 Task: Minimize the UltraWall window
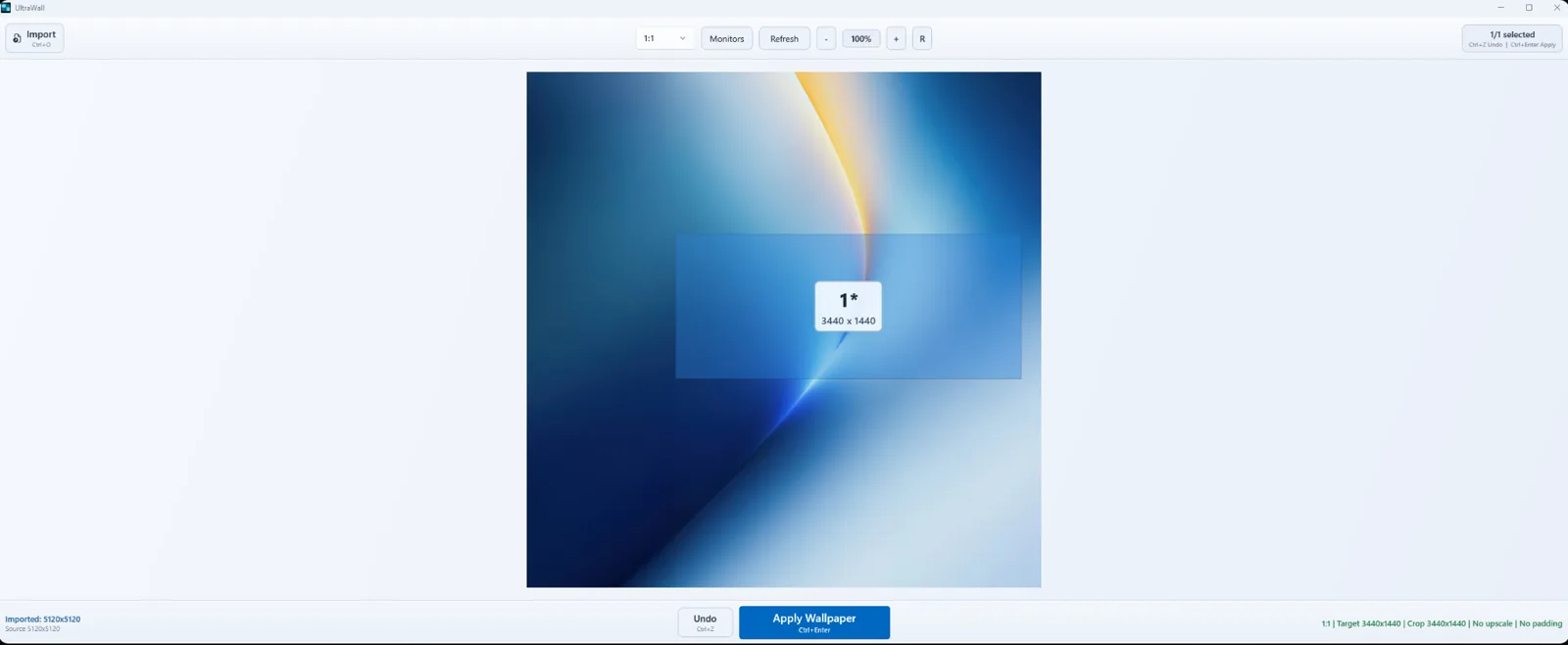[1500, 8]
